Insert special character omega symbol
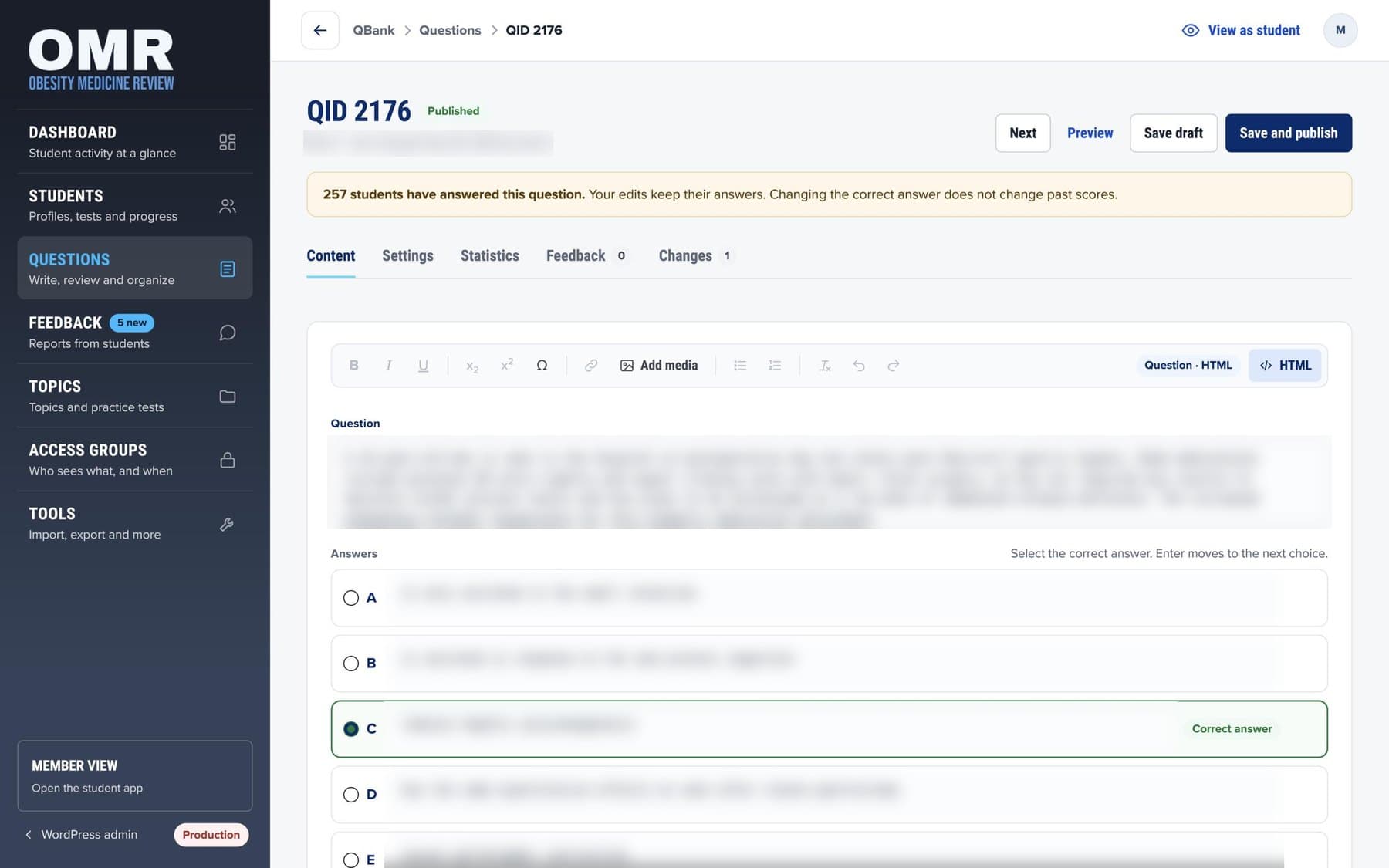Screen dimensions: 1389x868 tap(542, 365)
